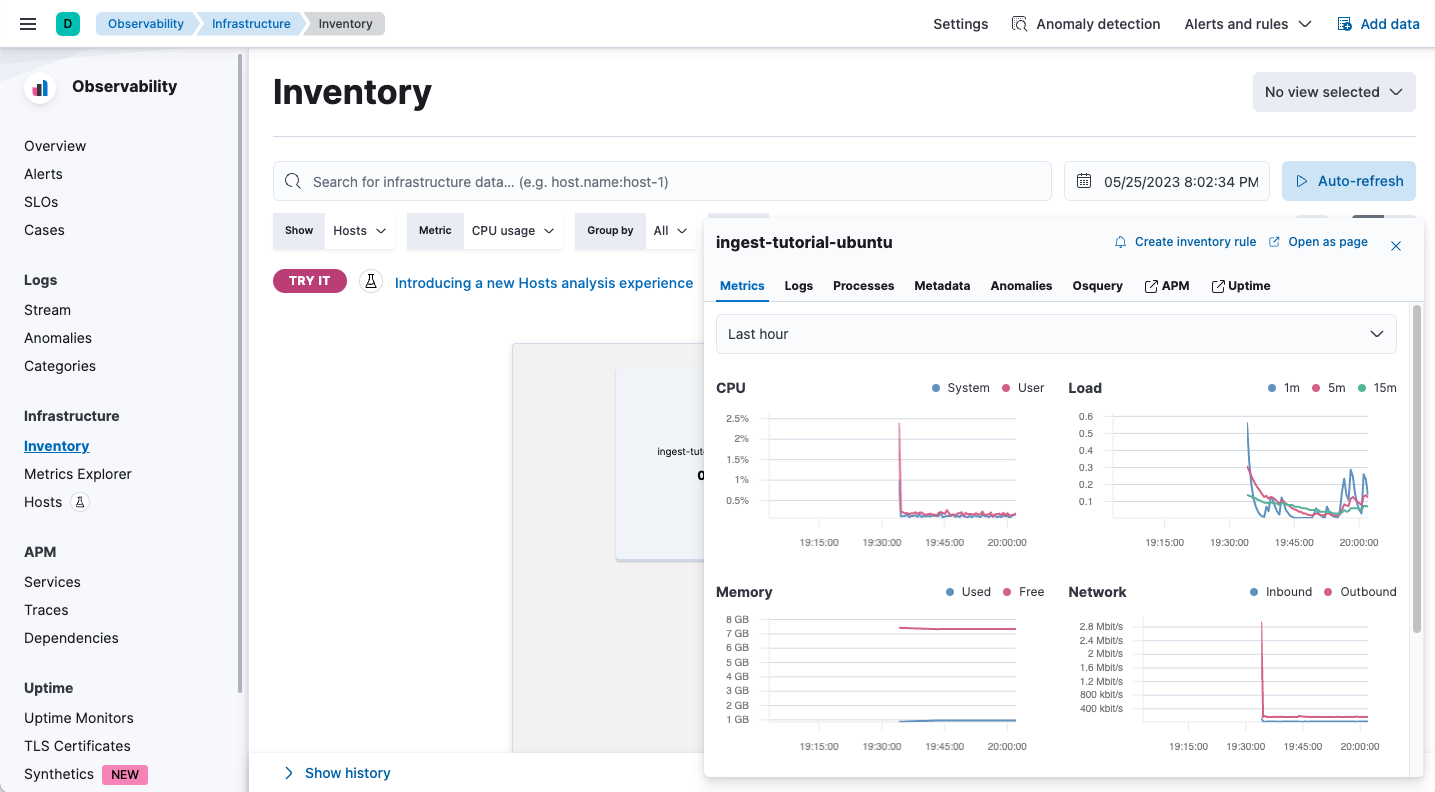Click the bell icon for Create inventory rule
Screen dimensions: 1435x792
pyautogui.click(x=1119, y=242)
